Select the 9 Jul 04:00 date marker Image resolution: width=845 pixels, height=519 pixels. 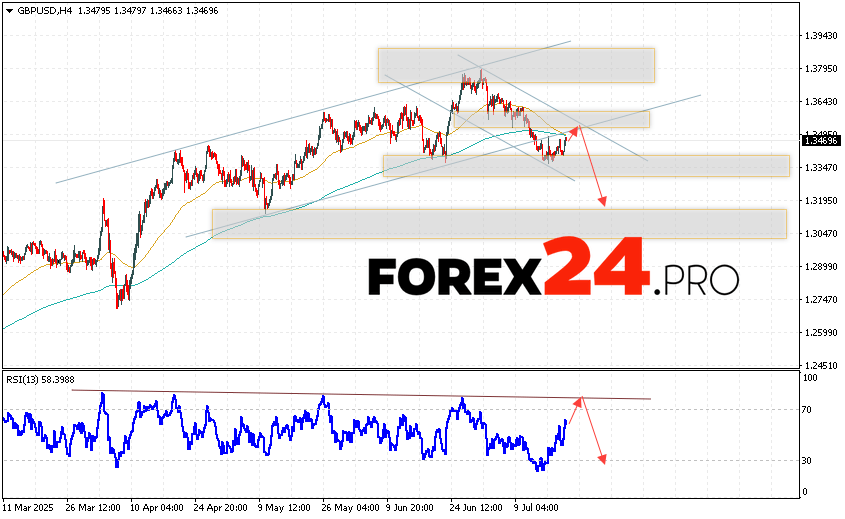coord(536,507)
